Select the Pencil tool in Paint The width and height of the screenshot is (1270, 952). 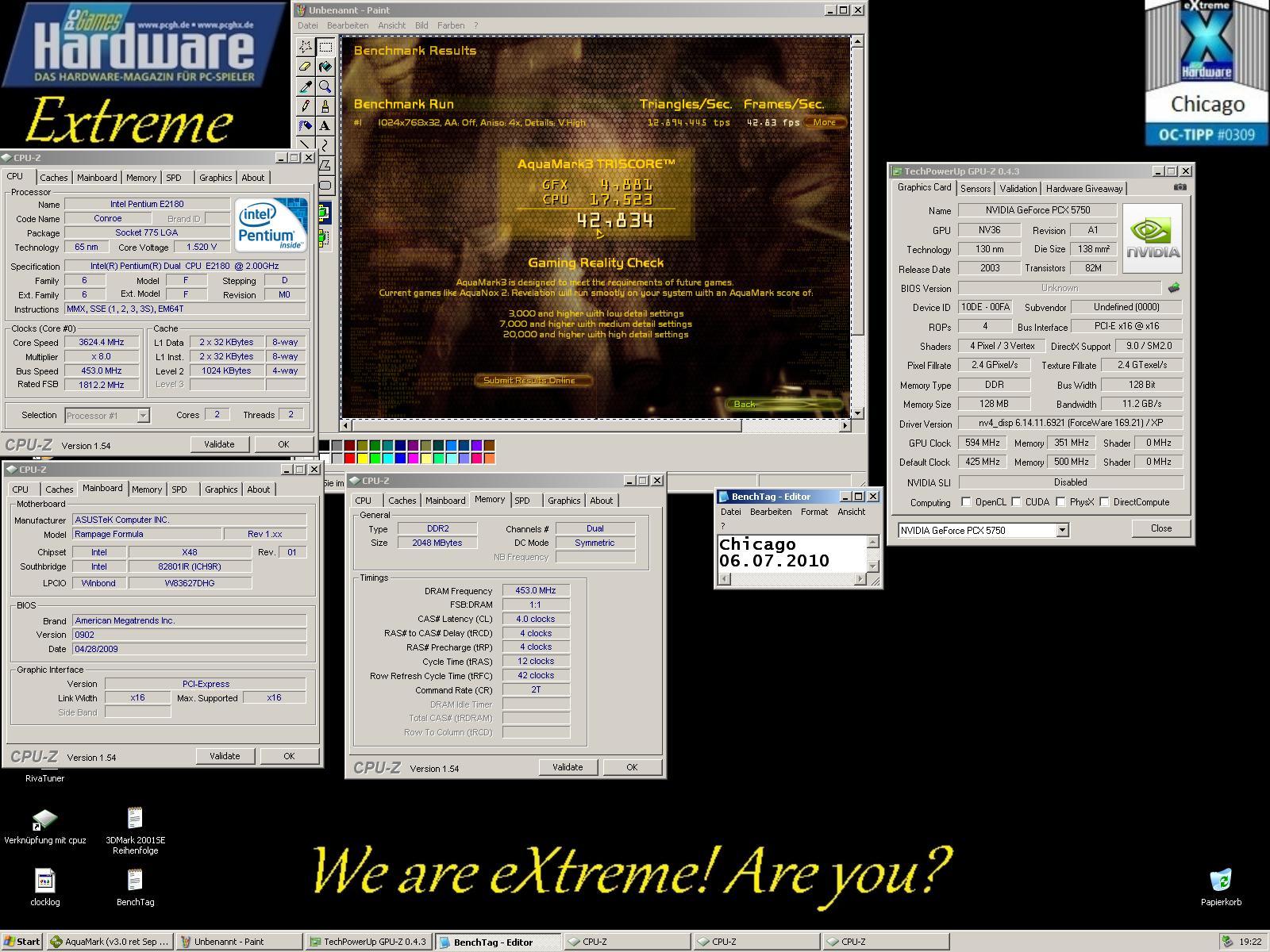point(306,106)
